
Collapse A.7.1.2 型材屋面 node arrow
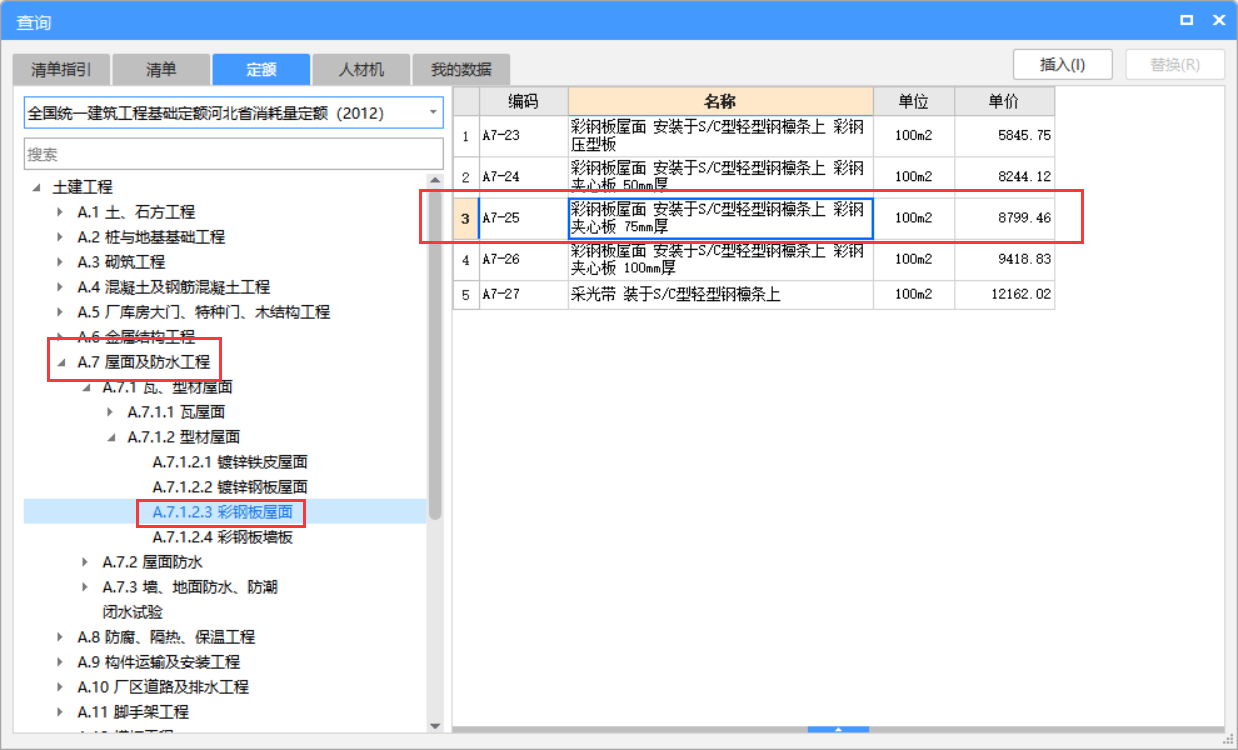[x=112, y=437]
